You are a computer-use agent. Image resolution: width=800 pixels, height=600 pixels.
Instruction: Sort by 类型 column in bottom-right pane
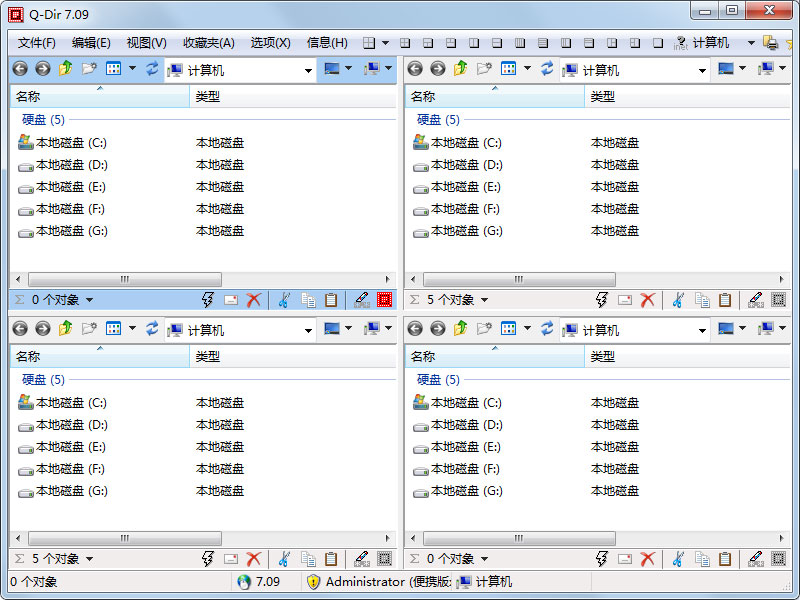[687, 357]
